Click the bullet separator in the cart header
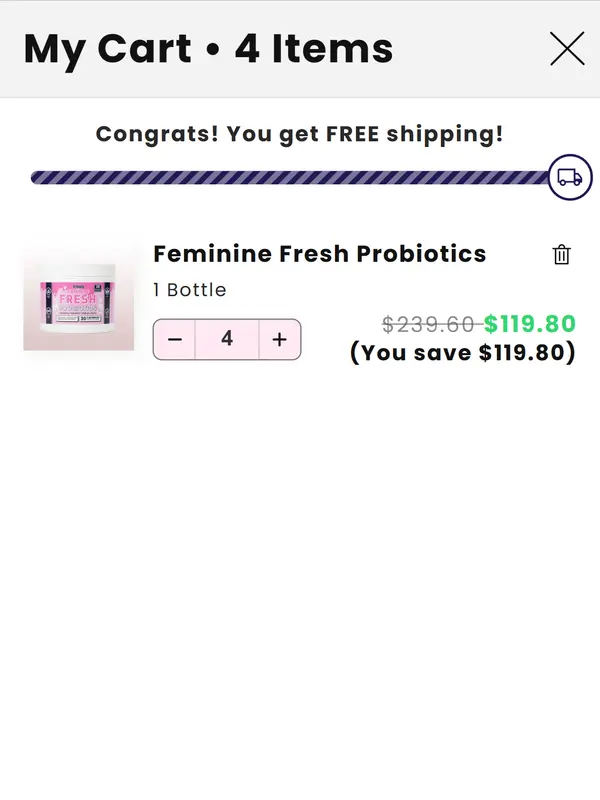The height and width of the screenshot is (800, 600). tap(213, 50)
